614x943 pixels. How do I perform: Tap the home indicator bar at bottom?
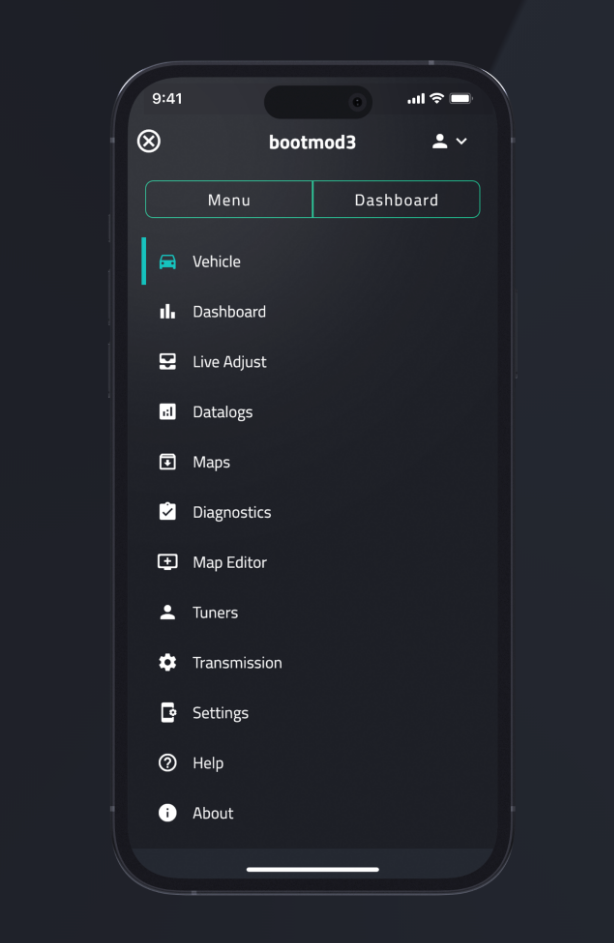[312, 868]
